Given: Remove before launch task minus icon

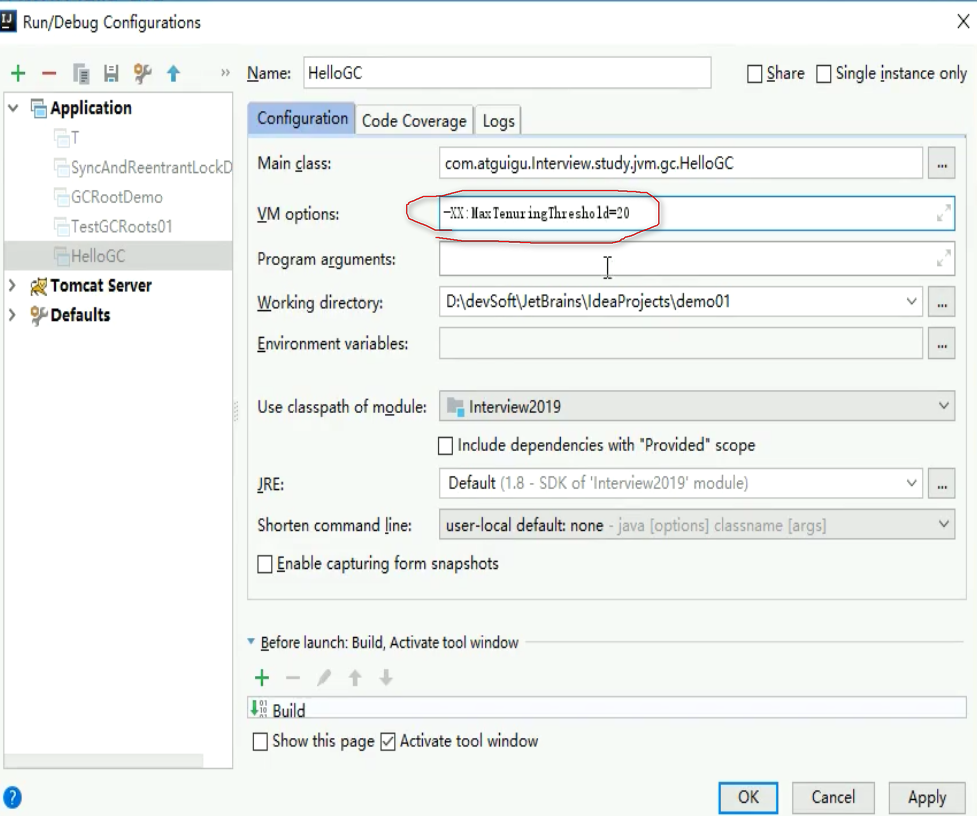Looking at the screenshot, I should pos(293,677).
